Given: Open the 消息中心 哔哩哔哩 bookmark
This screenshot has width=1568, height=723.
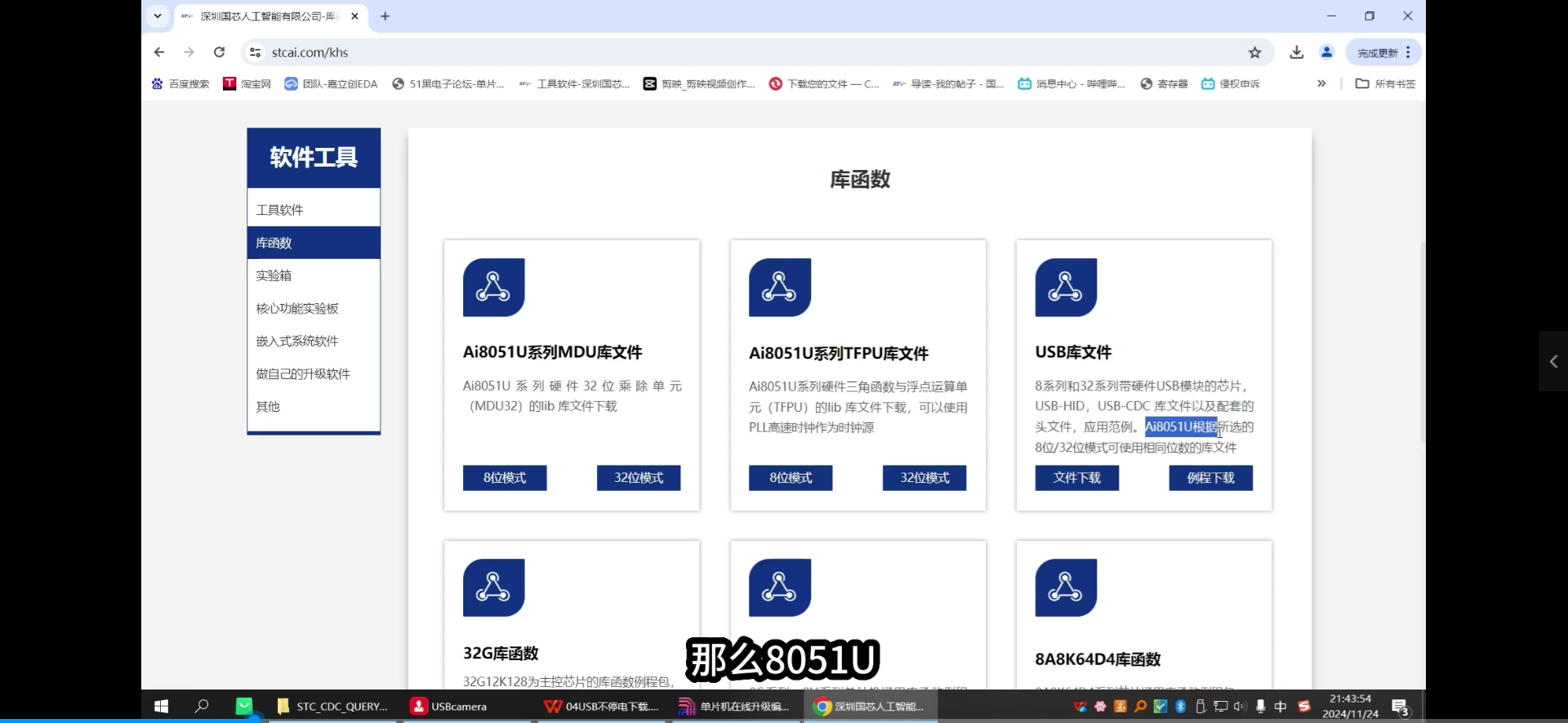Looking at the screenshot, I should tap(1071, 83).
